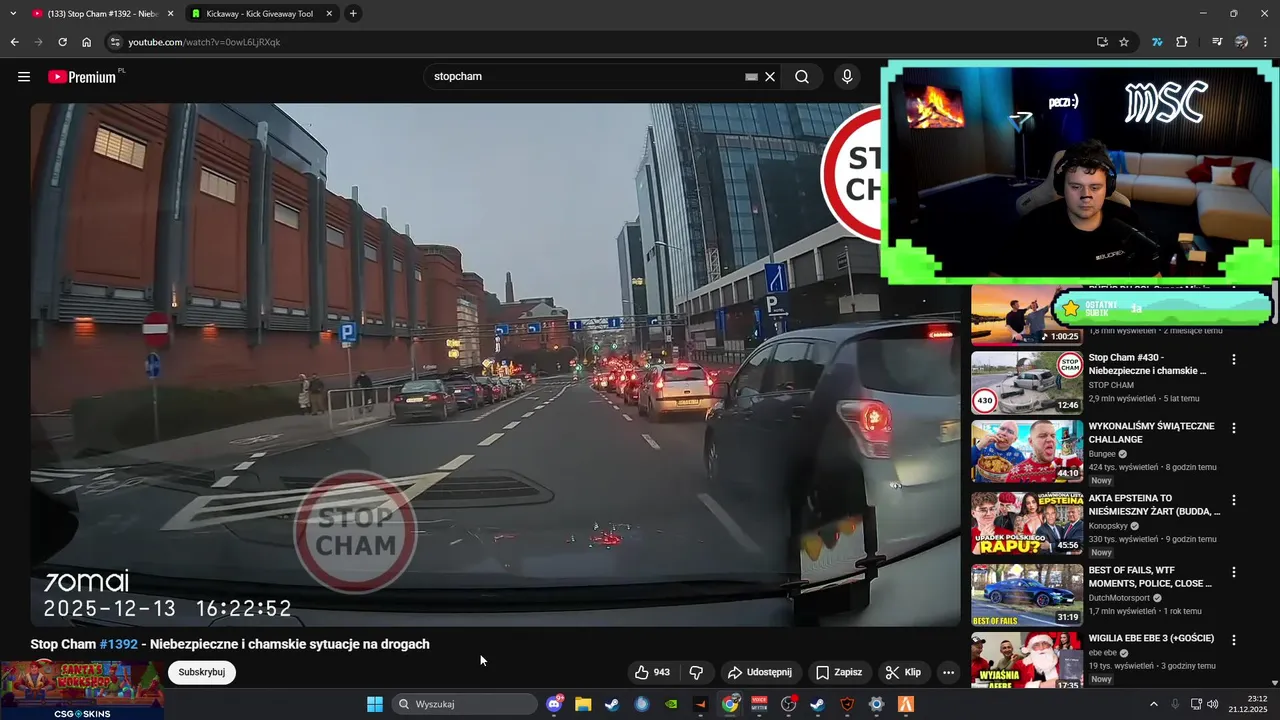This screenshot has width=1280, height=720.
Task: Start voice search with the microphone
Action: (847, 77)
